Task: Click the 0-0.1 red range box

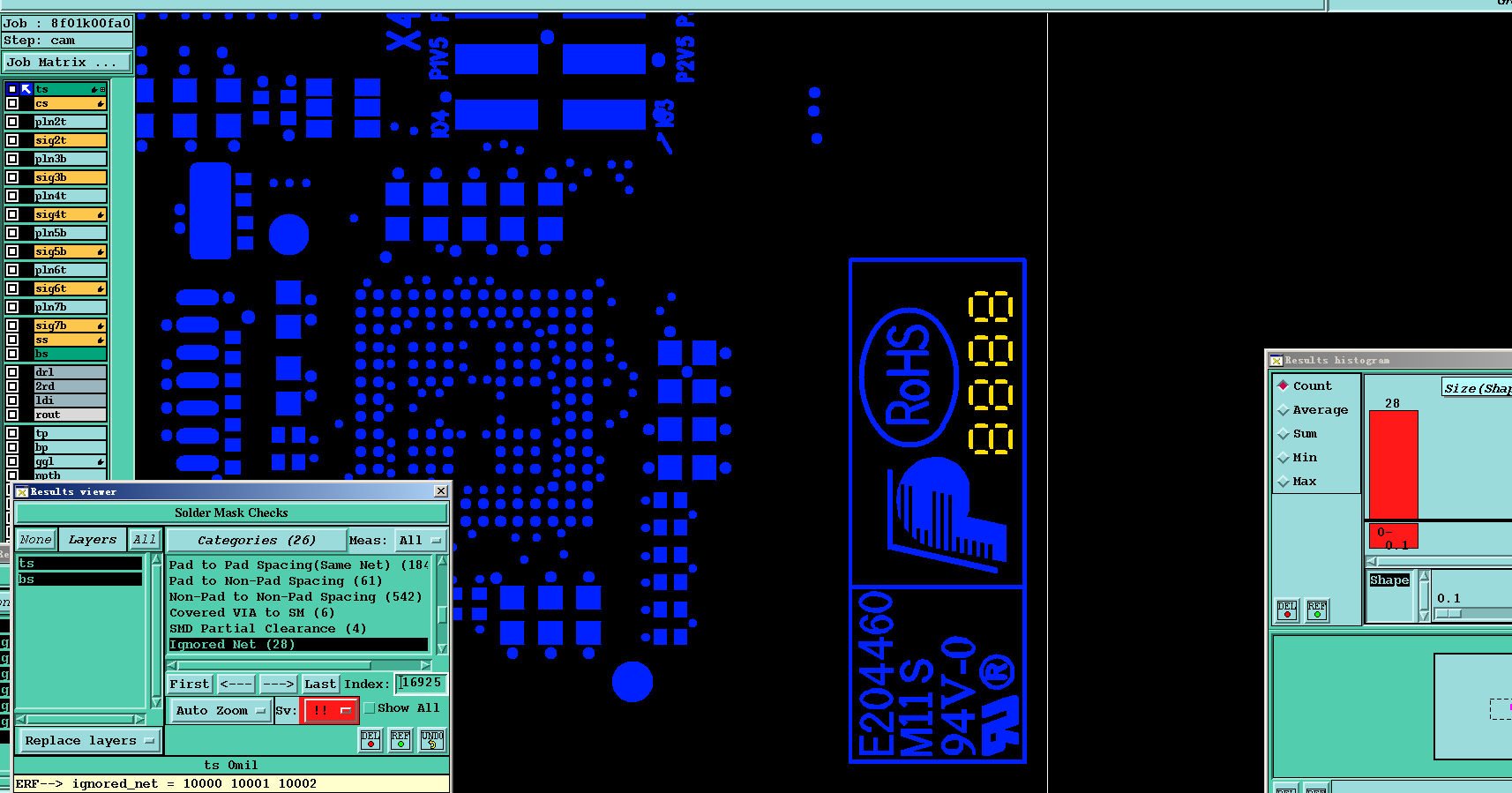Action: (1393, 536)
